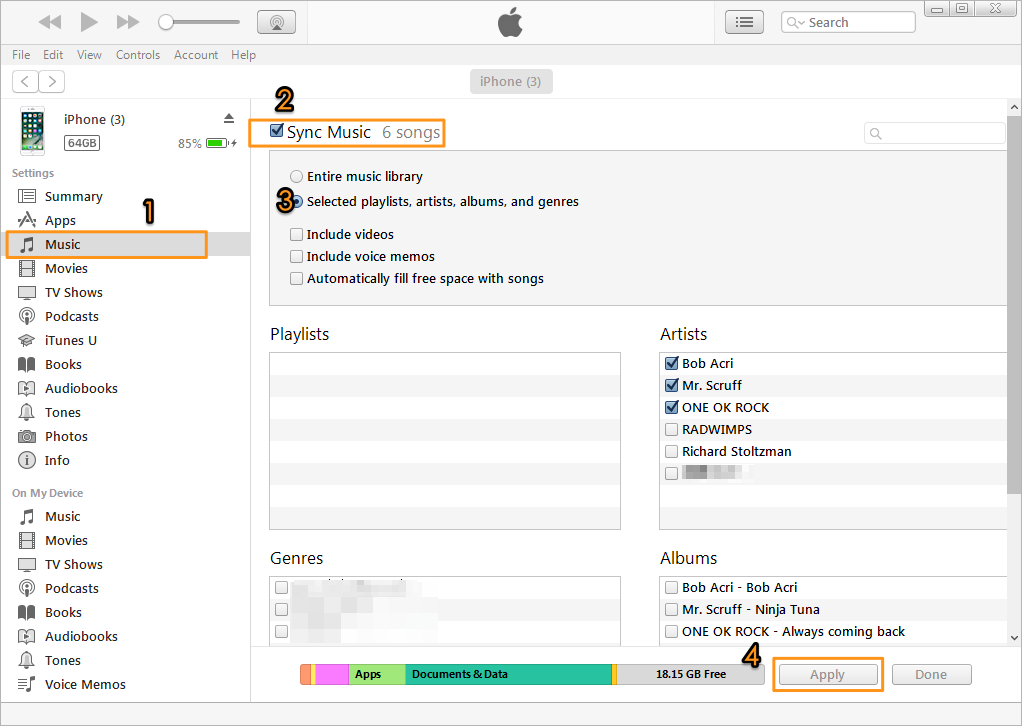Uncheck the Mr. Scruff artist
This screenshot has width=1022, height=726.
pos(671,386)
